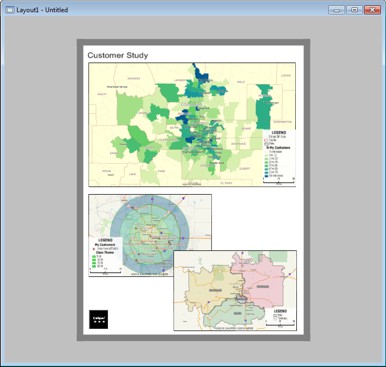Select the large green choropleth map
The height and width of the screenshot is (367, 386).
pyautogui.click(x=192, y=124)
